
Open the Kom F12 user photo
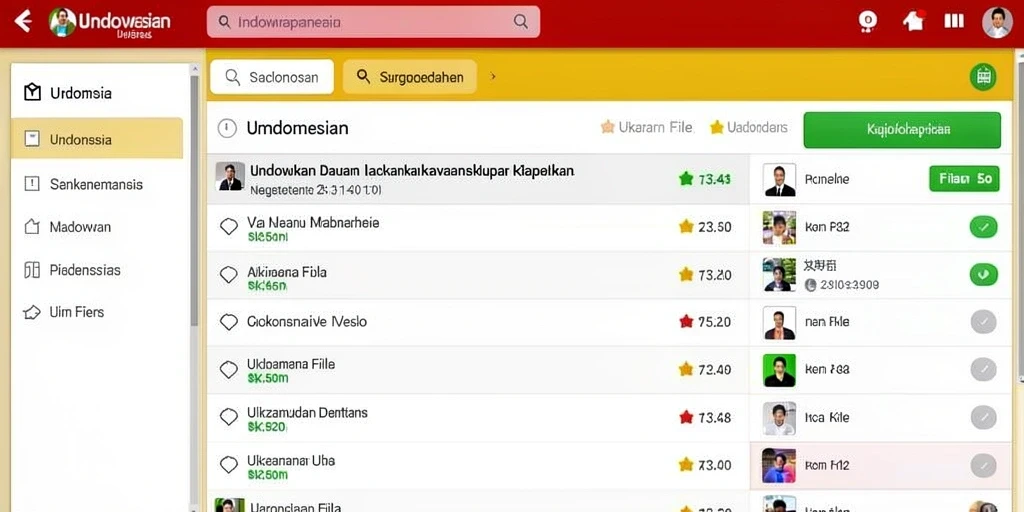(x=779, y=466)
